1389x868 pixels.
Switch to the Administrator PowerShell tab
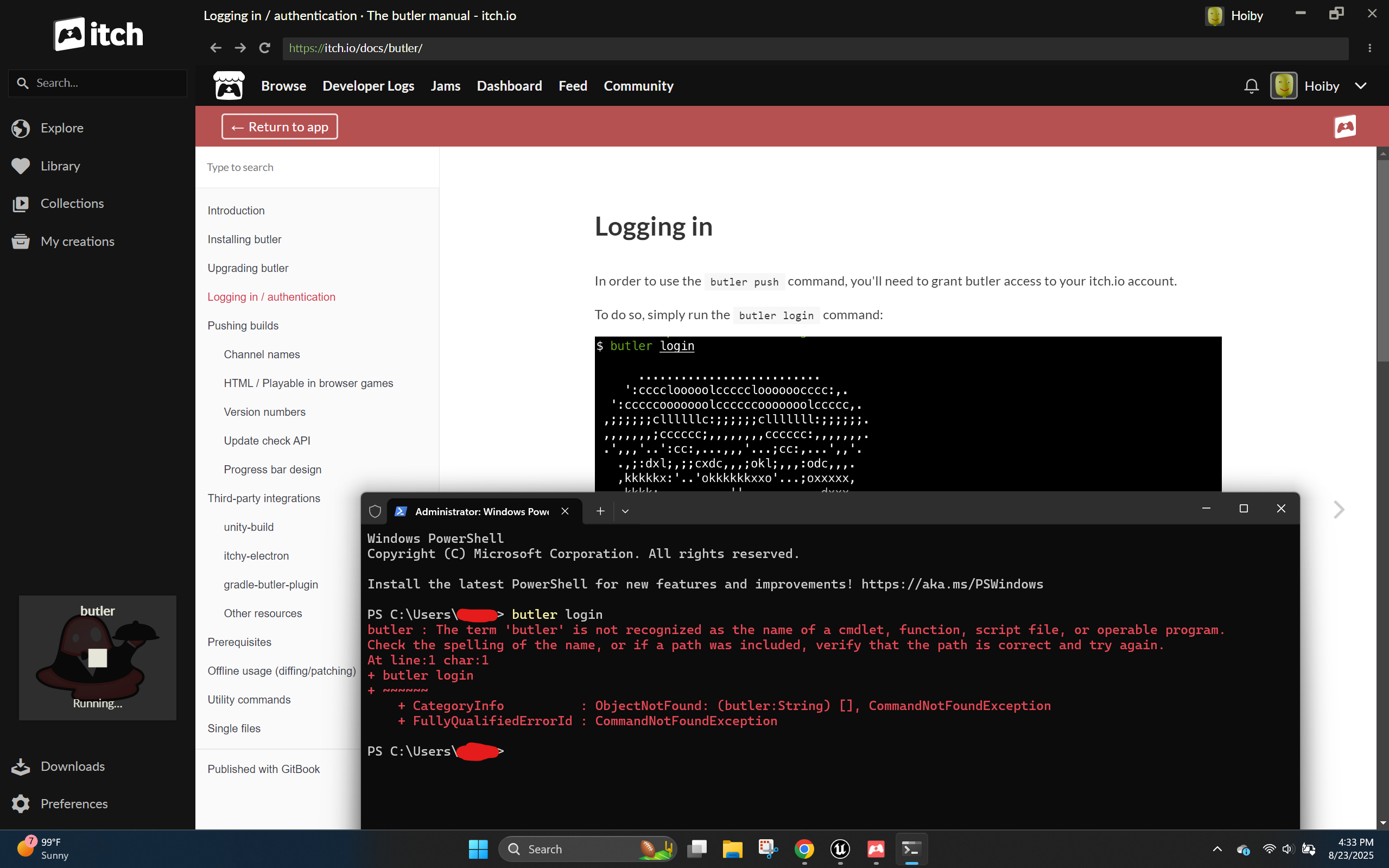(x=481, y=511)
